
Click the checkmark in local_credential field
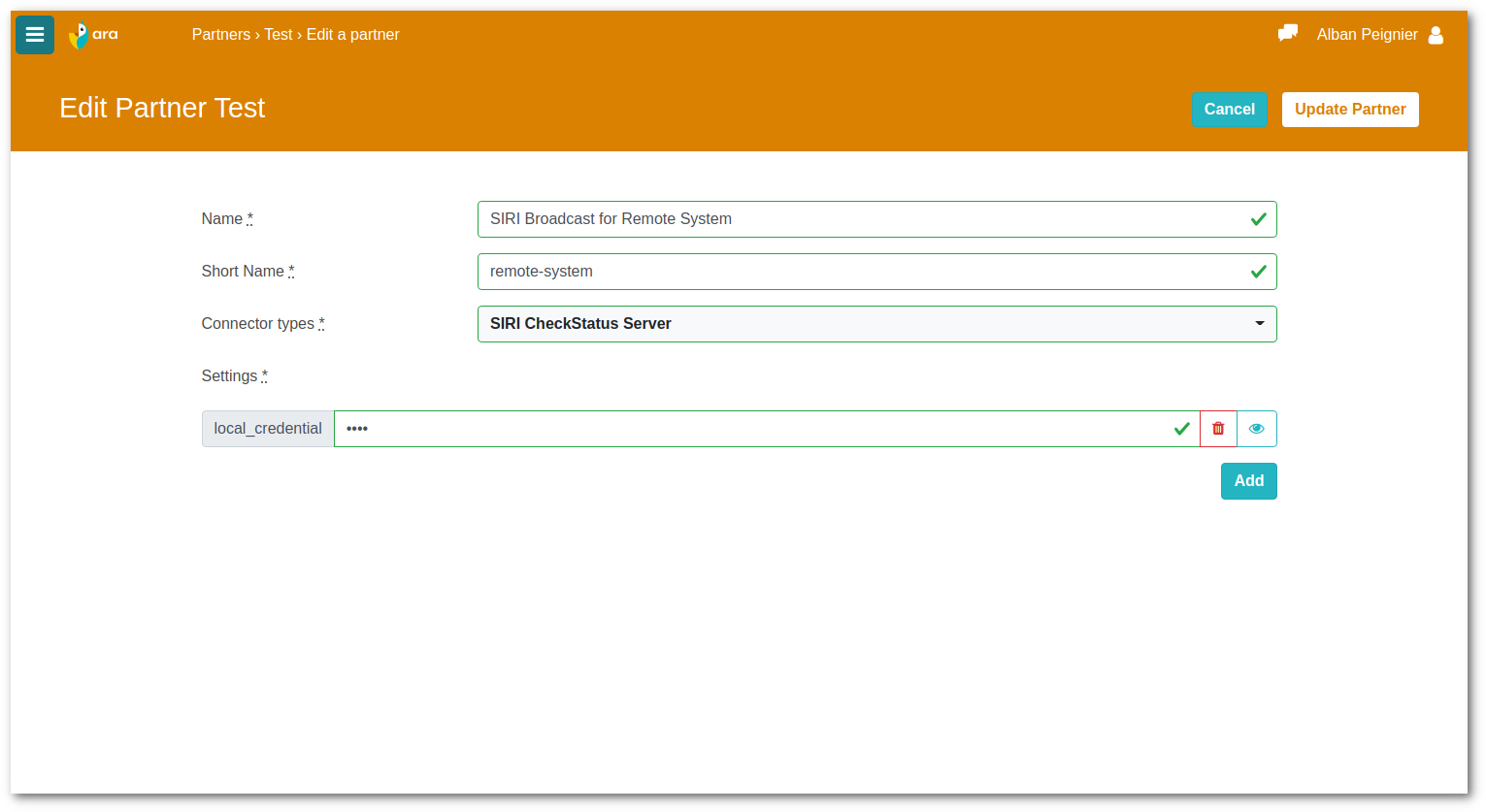[x=1181, y=429]
